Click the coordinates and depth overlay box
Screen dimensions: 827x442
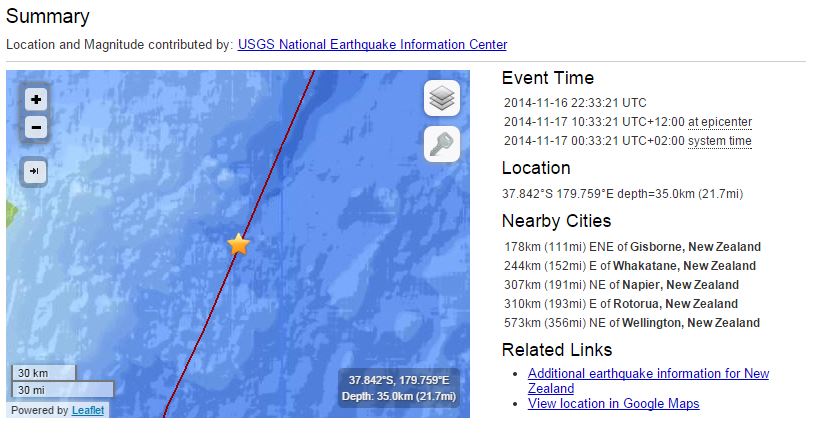[399, 388]
